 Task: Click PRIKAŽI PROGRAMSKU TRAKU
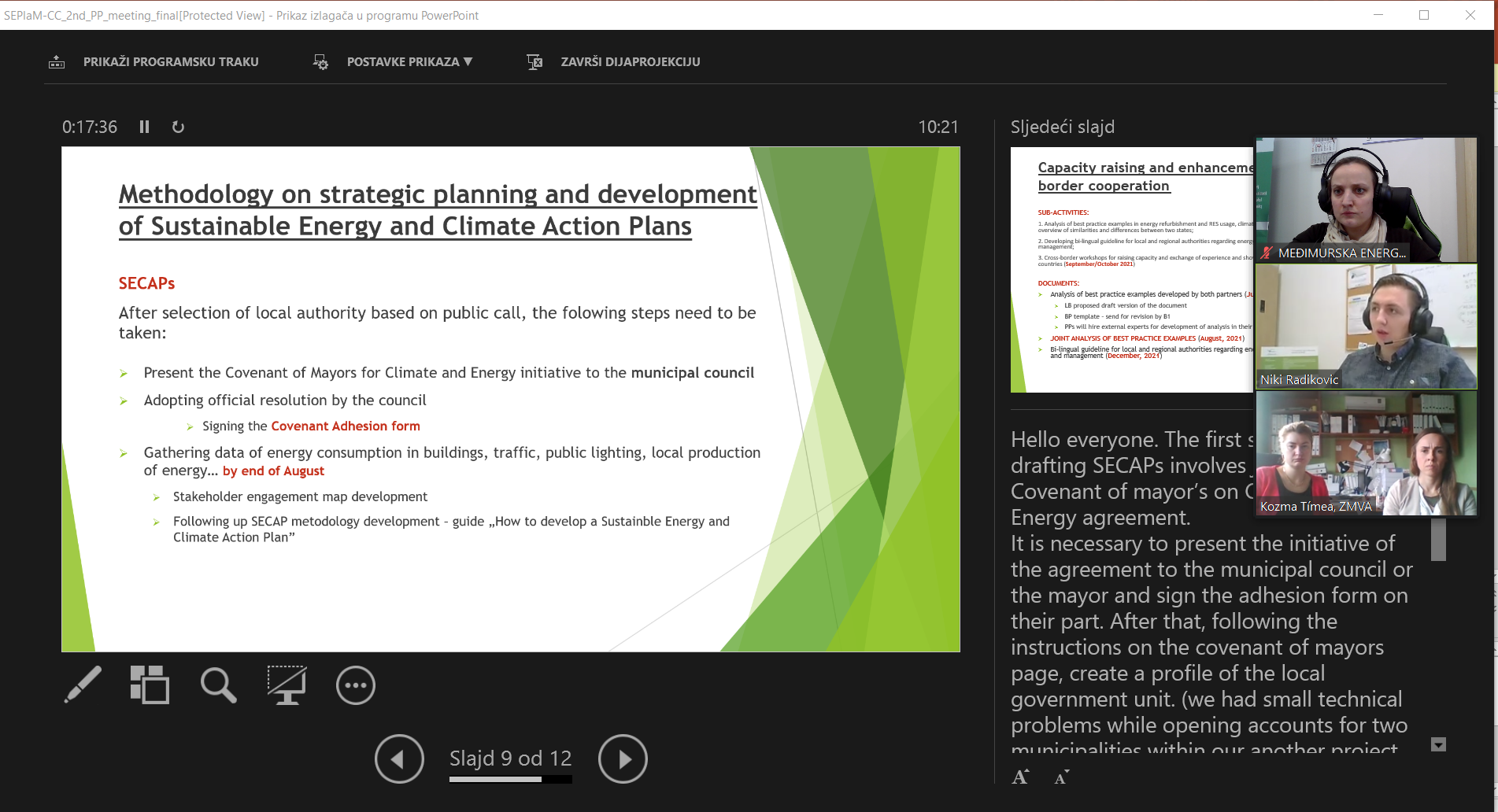[171, 62]
